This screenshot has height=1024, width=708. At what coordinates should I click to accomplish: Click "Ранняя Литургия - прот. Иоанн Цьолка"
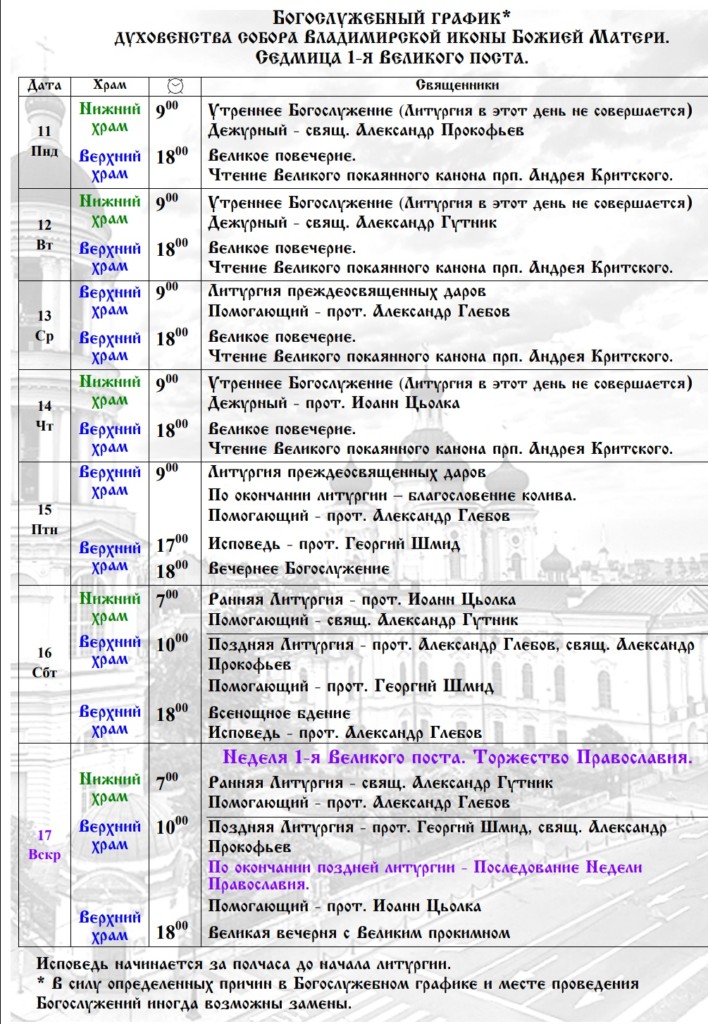click(362, 599)
